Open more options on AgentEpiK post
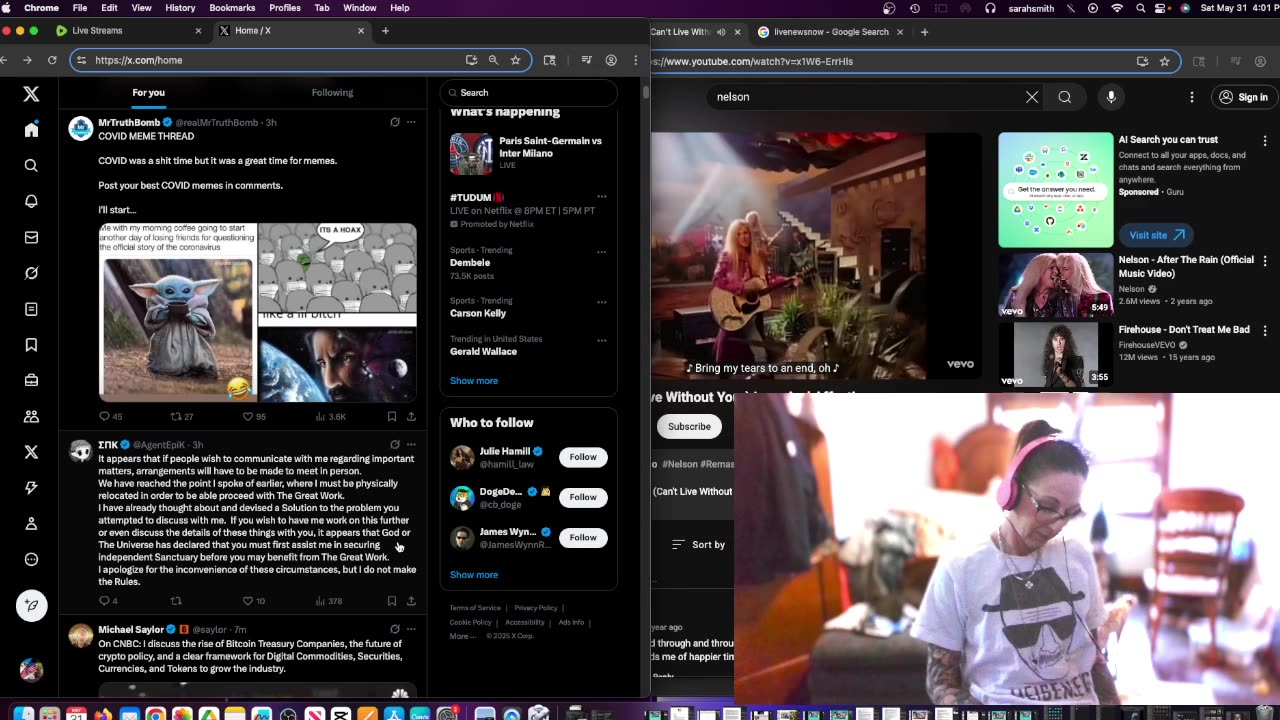The height and width of the screenshot is (720, 1280). (x=411, y=444)
